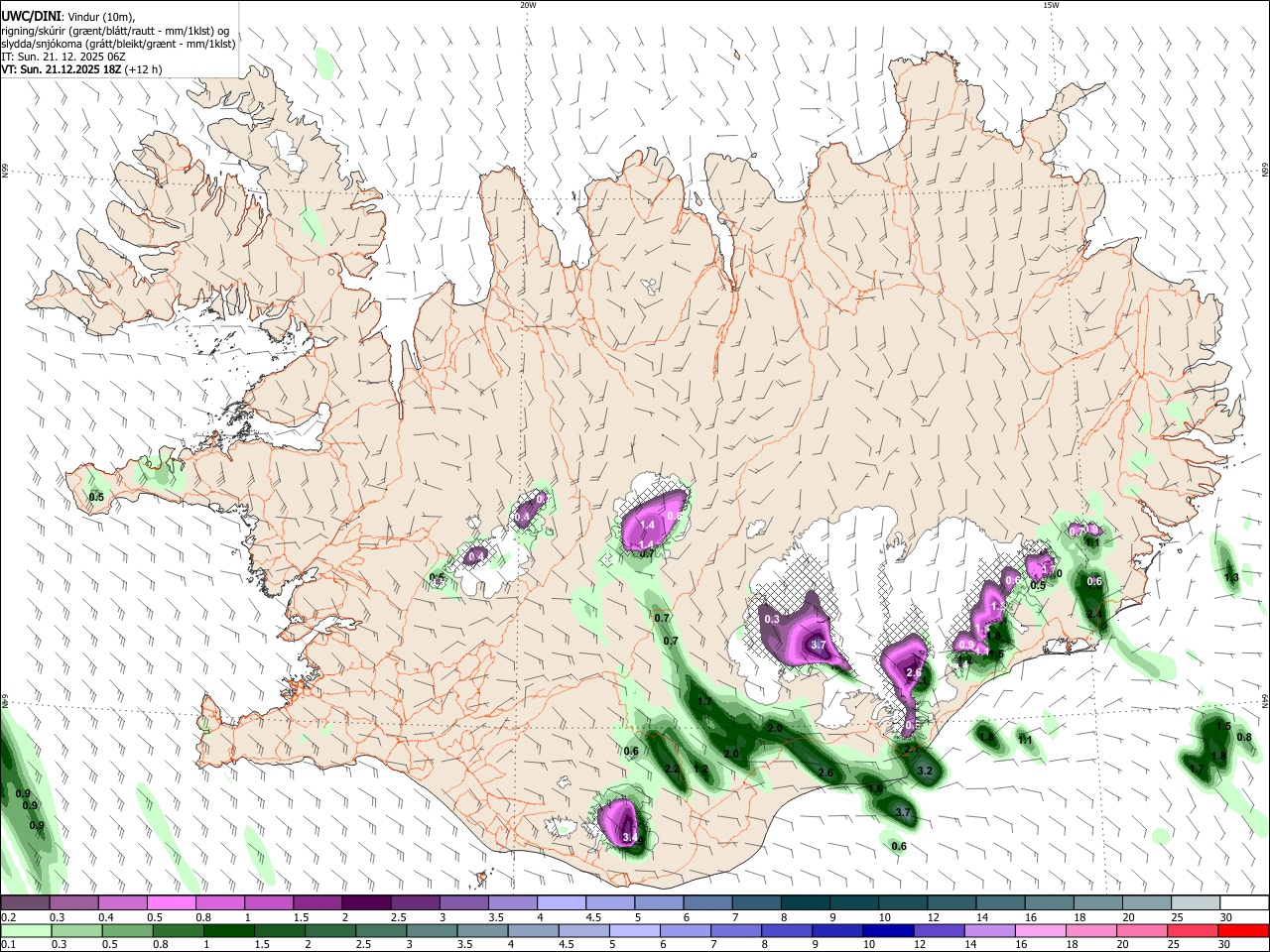This screenshot has width=1270, height=952.
Task: Click the '2.4' rain value in the east
Action: (1095, 615)
